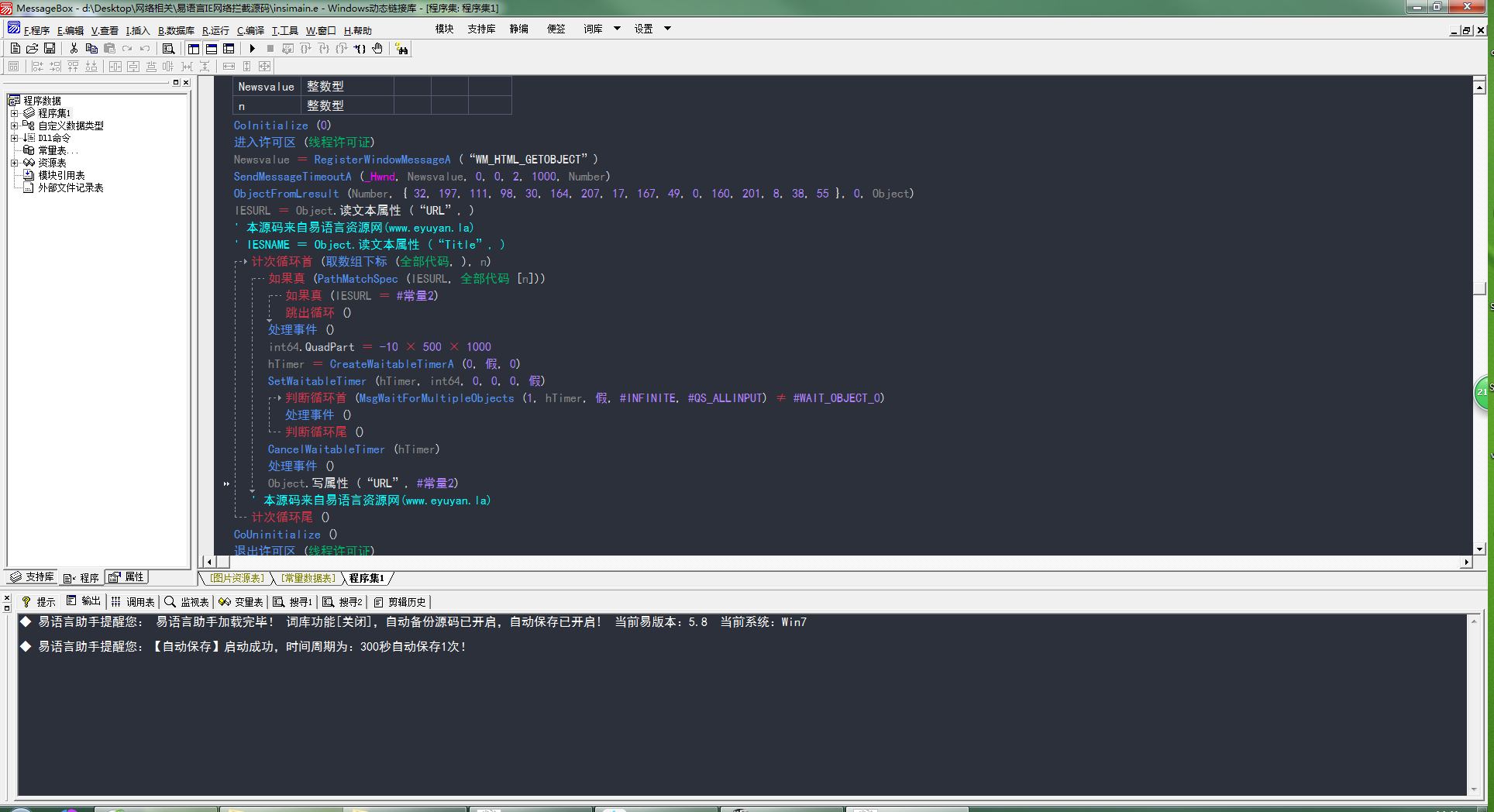Click the same-height resize layout icon
1494x812 pixels.
click(247, 67)
